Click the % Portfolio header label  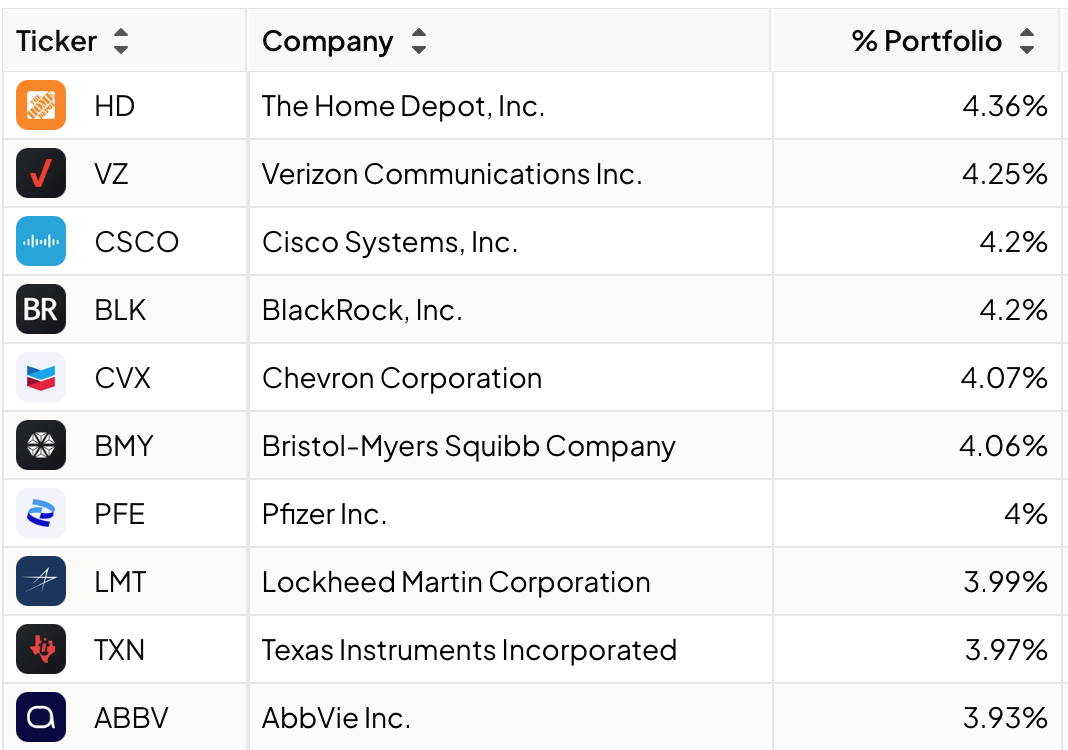(927, 41)
